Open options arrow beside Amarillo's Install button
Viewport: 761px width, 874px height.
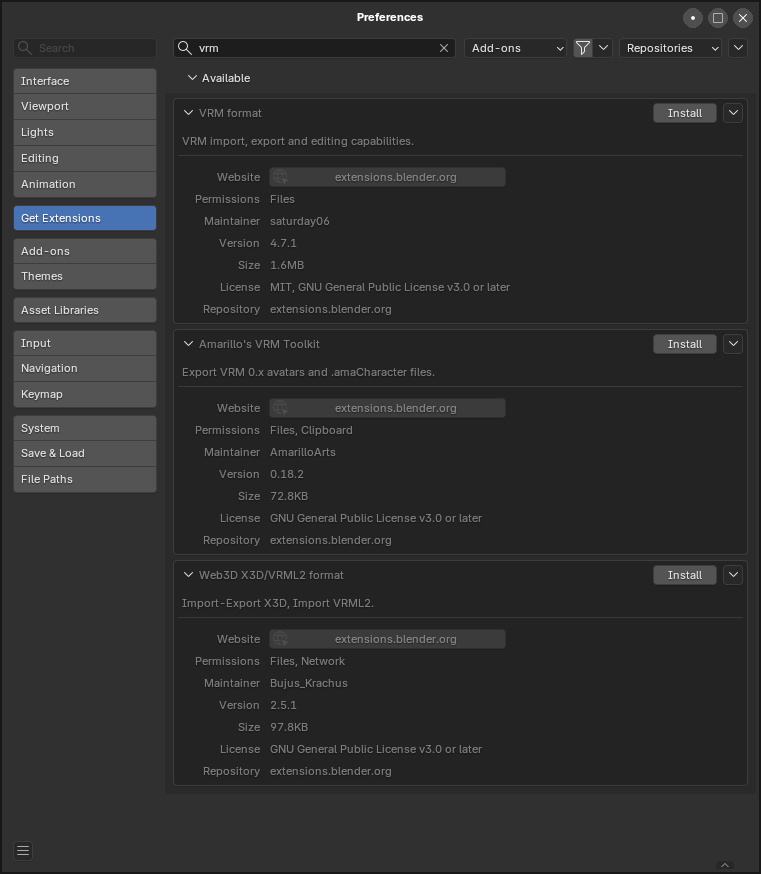coord(733,344)
